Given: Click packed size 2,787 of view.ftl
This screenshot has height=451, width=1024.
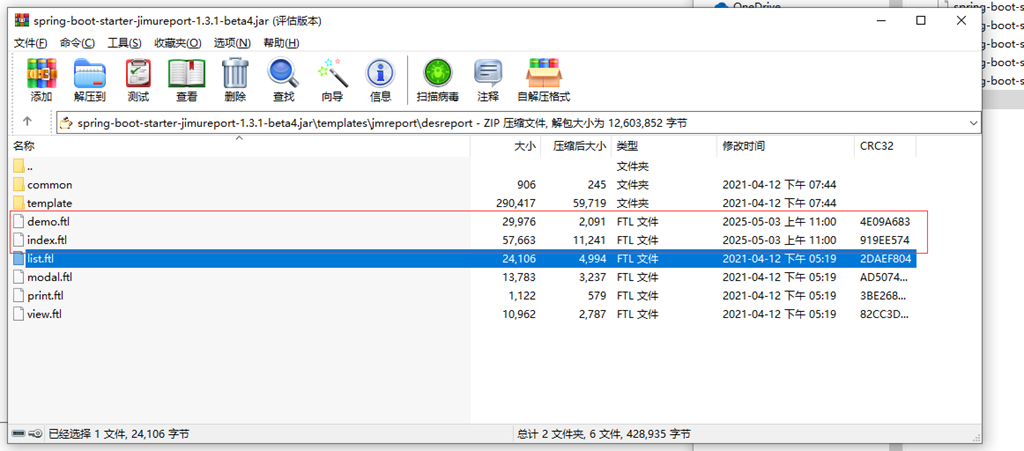Looking at the screenshot, I should coord(592,314).
